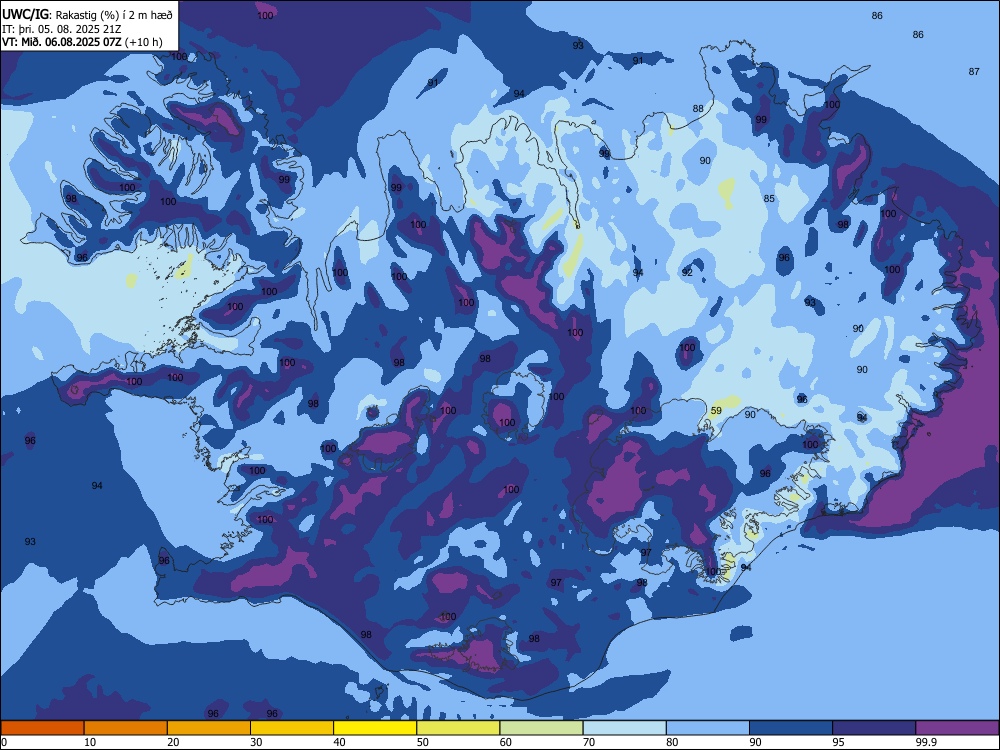
Task: Click the orange 10–20 legend swatch
Action: point(126,728)
